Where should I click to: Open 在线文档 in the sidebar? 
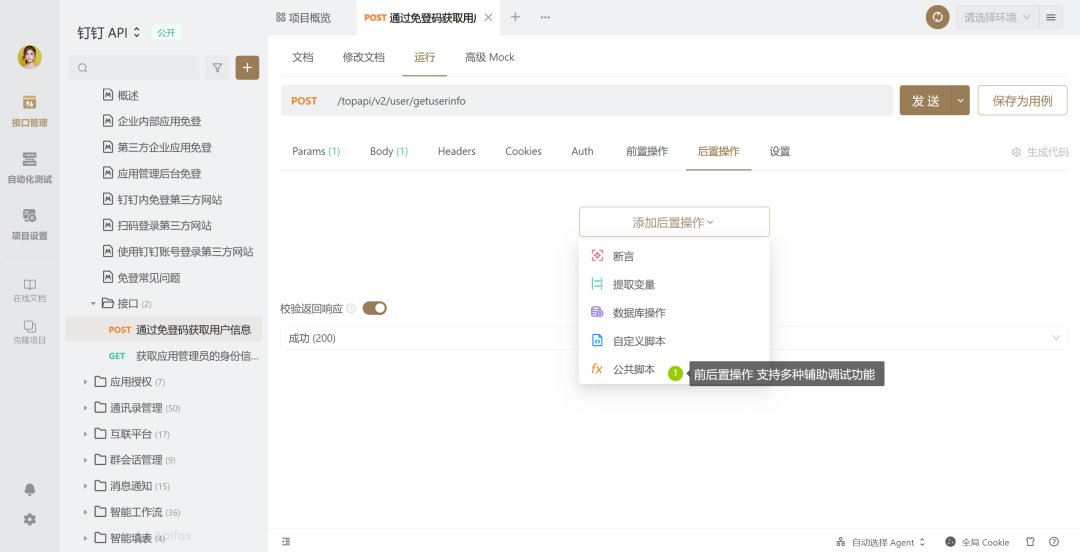click(30, 290)
